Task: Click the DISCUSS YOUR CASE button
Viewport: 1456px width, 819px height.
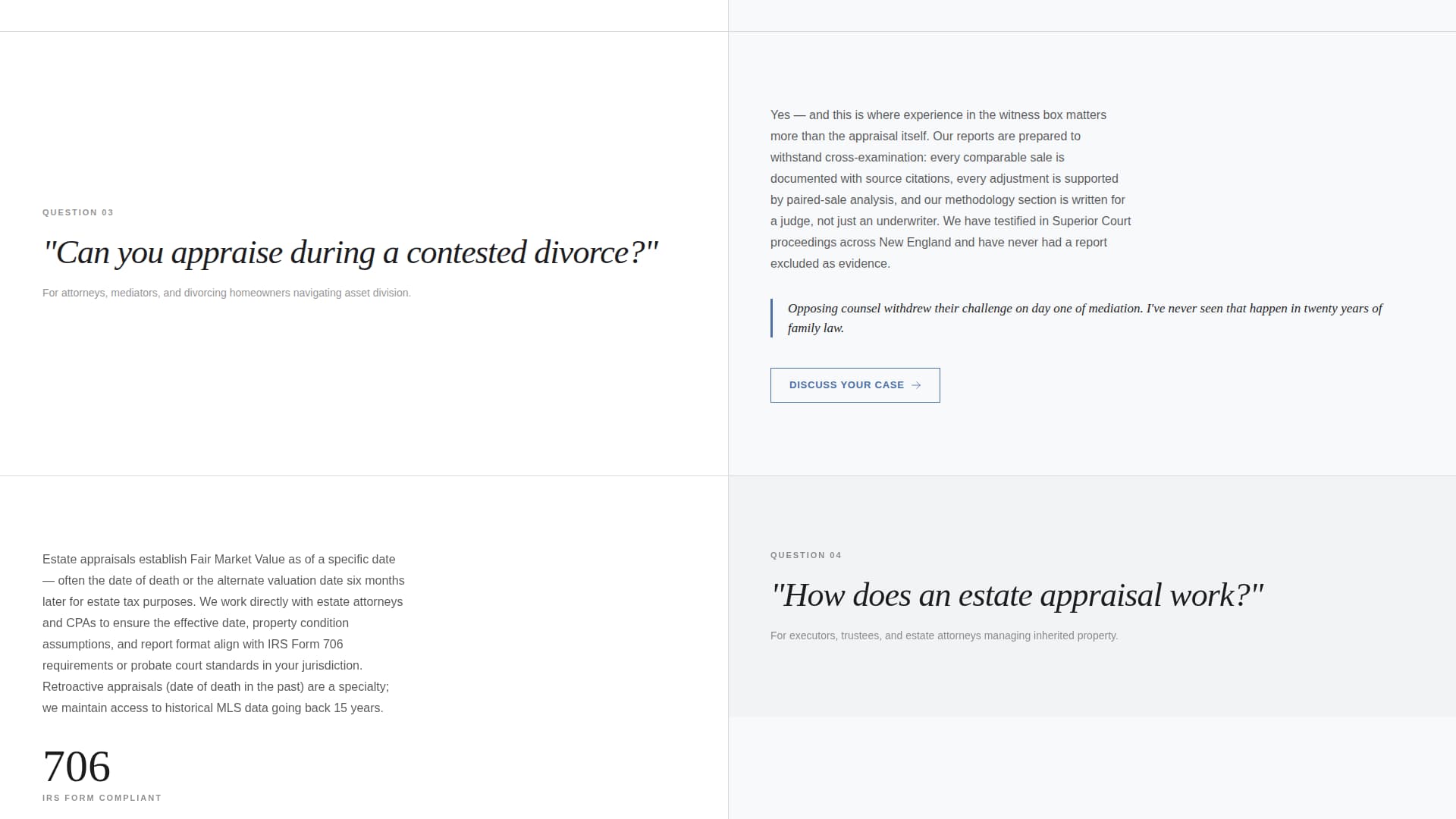Action: [x=855, y=385]
